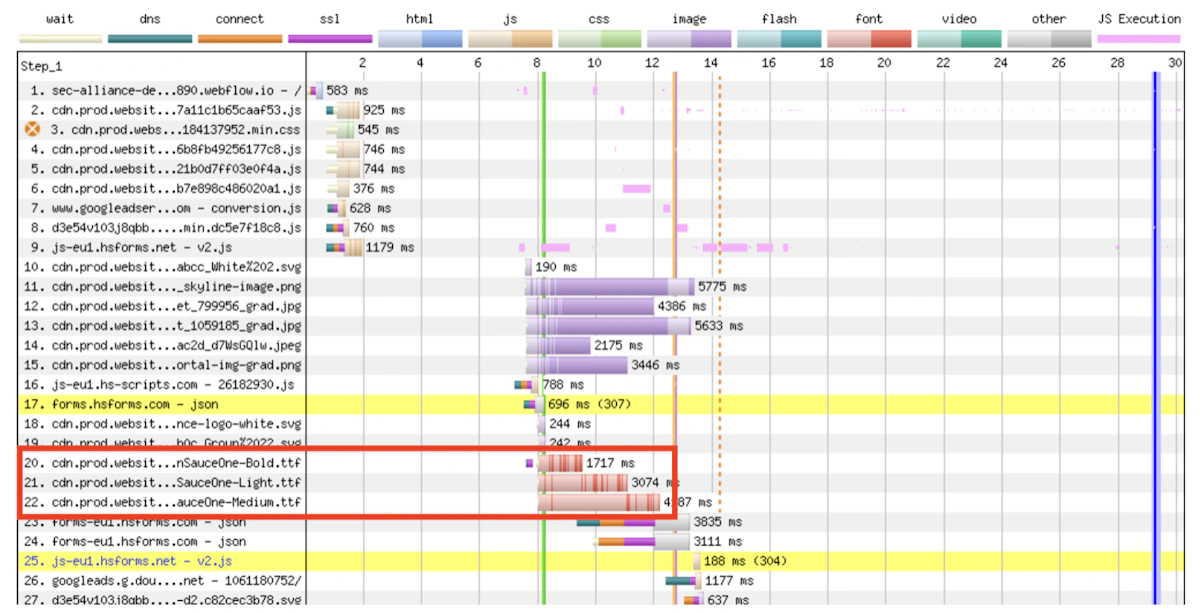
Task: Click the SauceOne-Light.ttf font request bar
Action: click(x=583, y=483)
